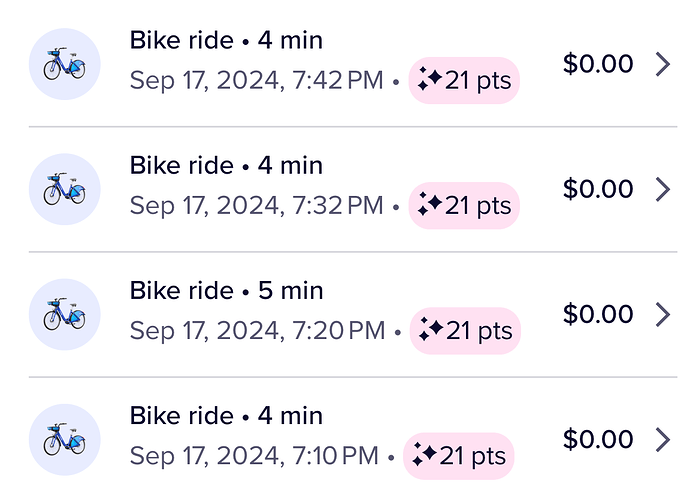690x498 pixels.
Task: Select the $0.00 price of the 7:32 PM ride
Action: [x=598, y=190]
